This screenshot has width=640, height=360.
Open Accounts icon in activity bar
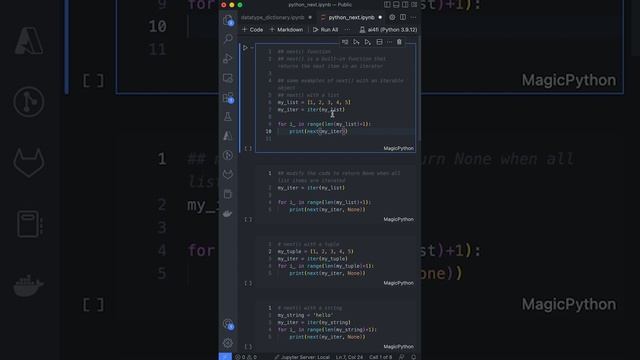click(x=228, y=324)
